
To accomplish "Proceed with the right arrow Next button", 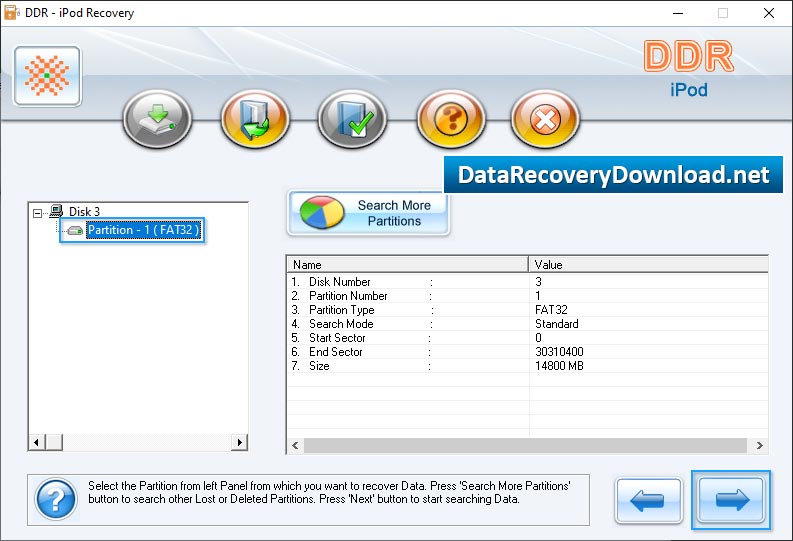I will (x=731, y=500).
